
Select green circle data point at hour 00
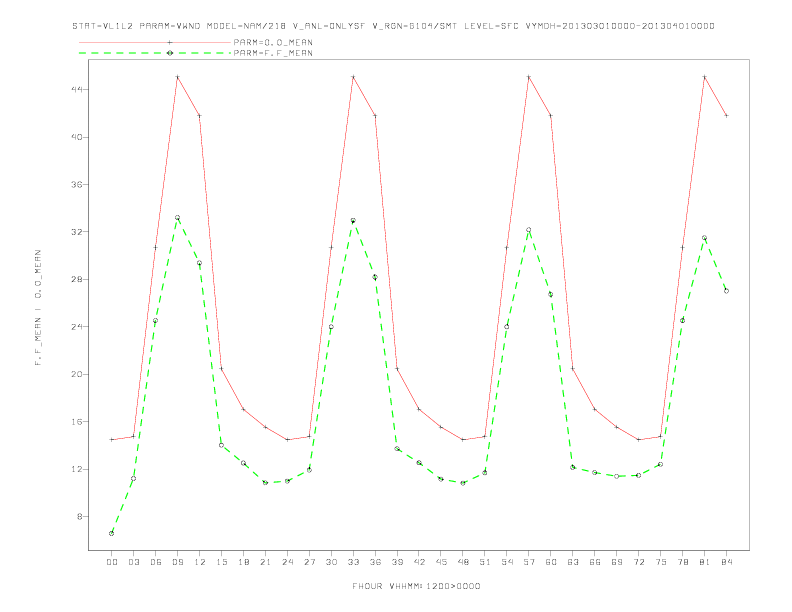[112, 533]
